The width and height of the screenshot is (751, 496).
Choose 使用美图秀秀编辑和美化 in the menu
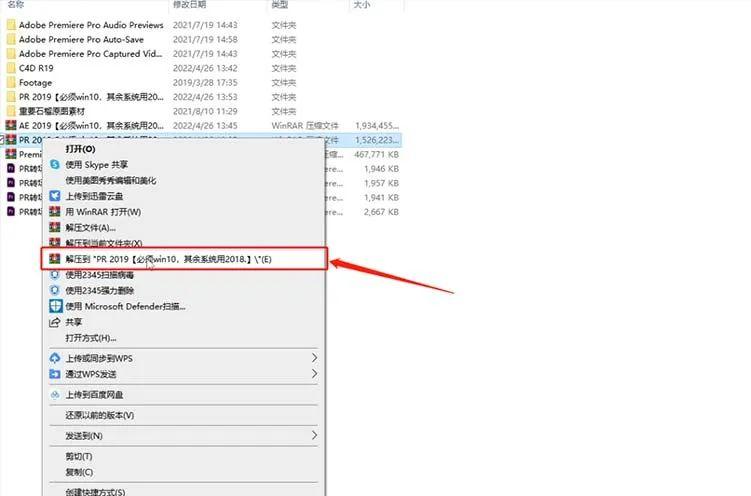(x=111, y=180)
